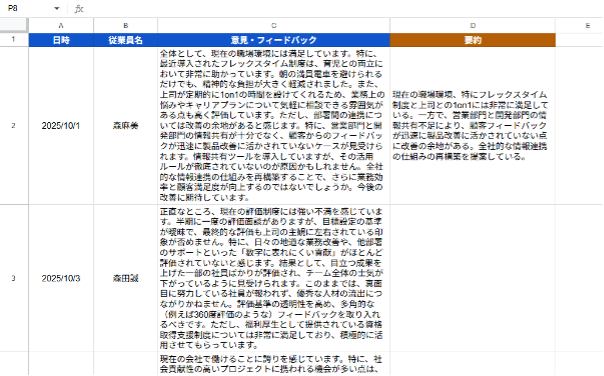Click the orange 要約 header cell

click(473, 40)
